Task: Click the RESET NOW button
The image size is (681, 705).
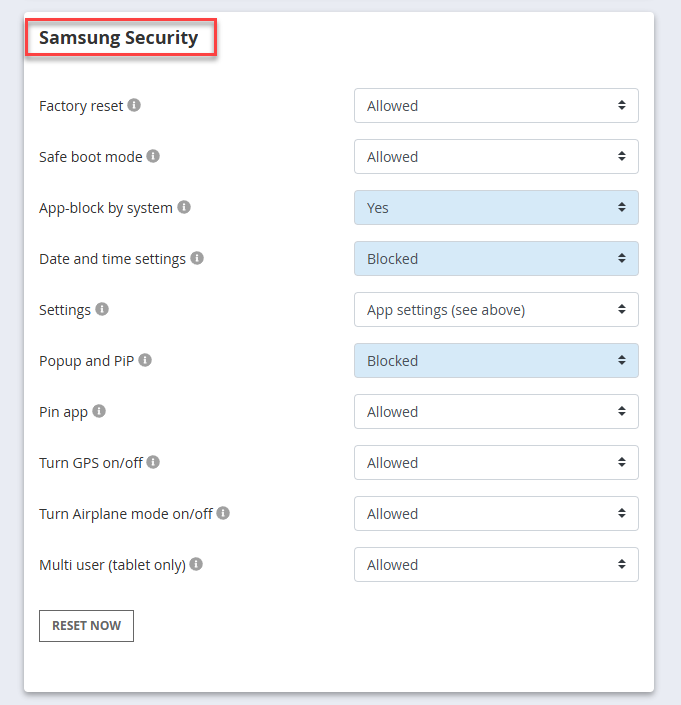Action: pyautogui.click(x=86, y=626)
